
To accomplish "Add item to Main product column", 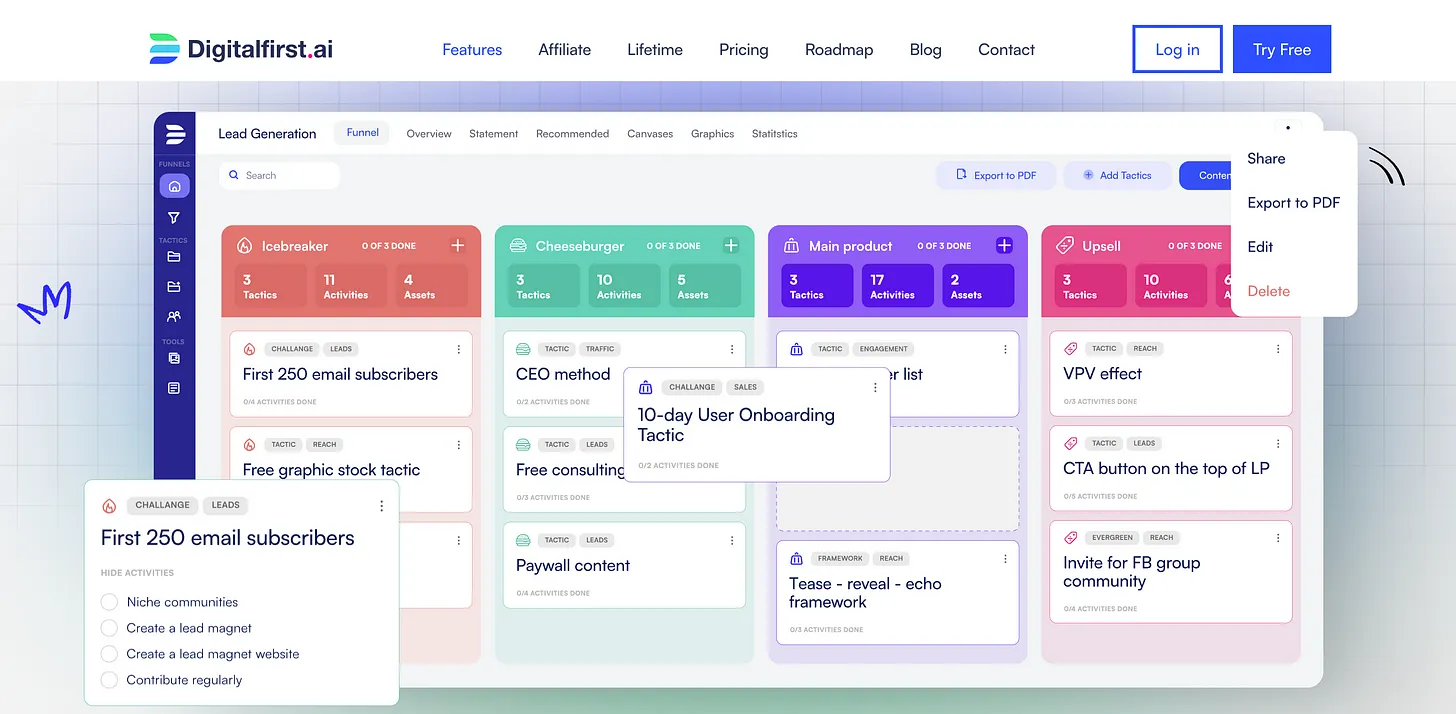I will 1004,245.
